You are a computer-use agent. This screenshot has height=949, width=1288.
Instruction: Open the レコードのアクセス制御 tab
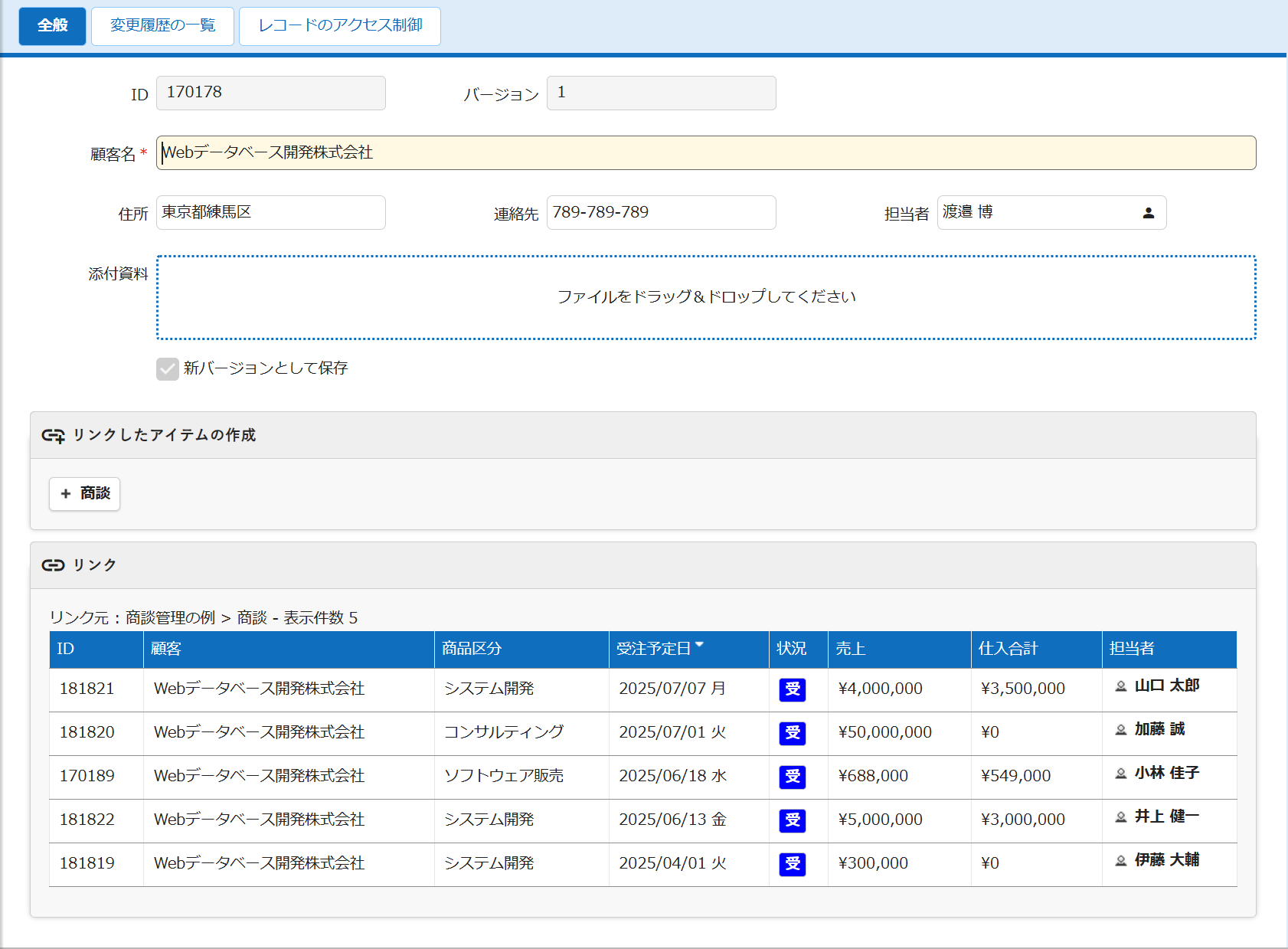tap(340, 26)
